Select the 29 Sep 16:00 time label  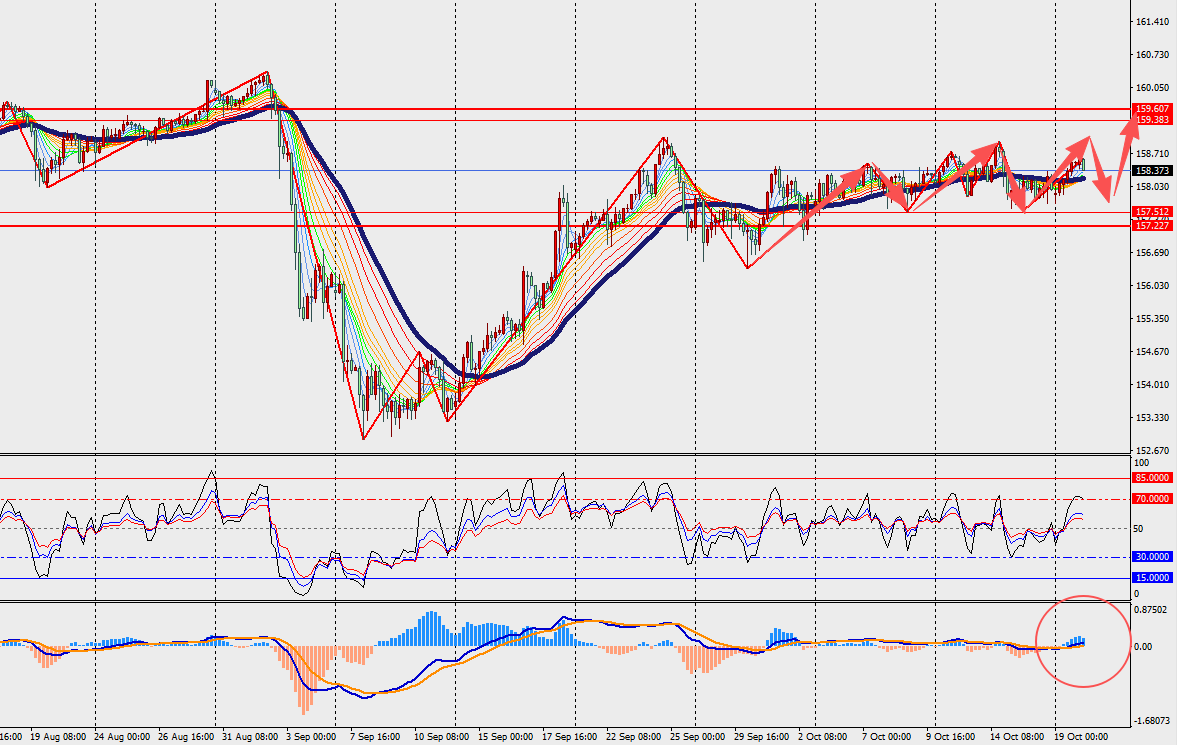point(762,737)
